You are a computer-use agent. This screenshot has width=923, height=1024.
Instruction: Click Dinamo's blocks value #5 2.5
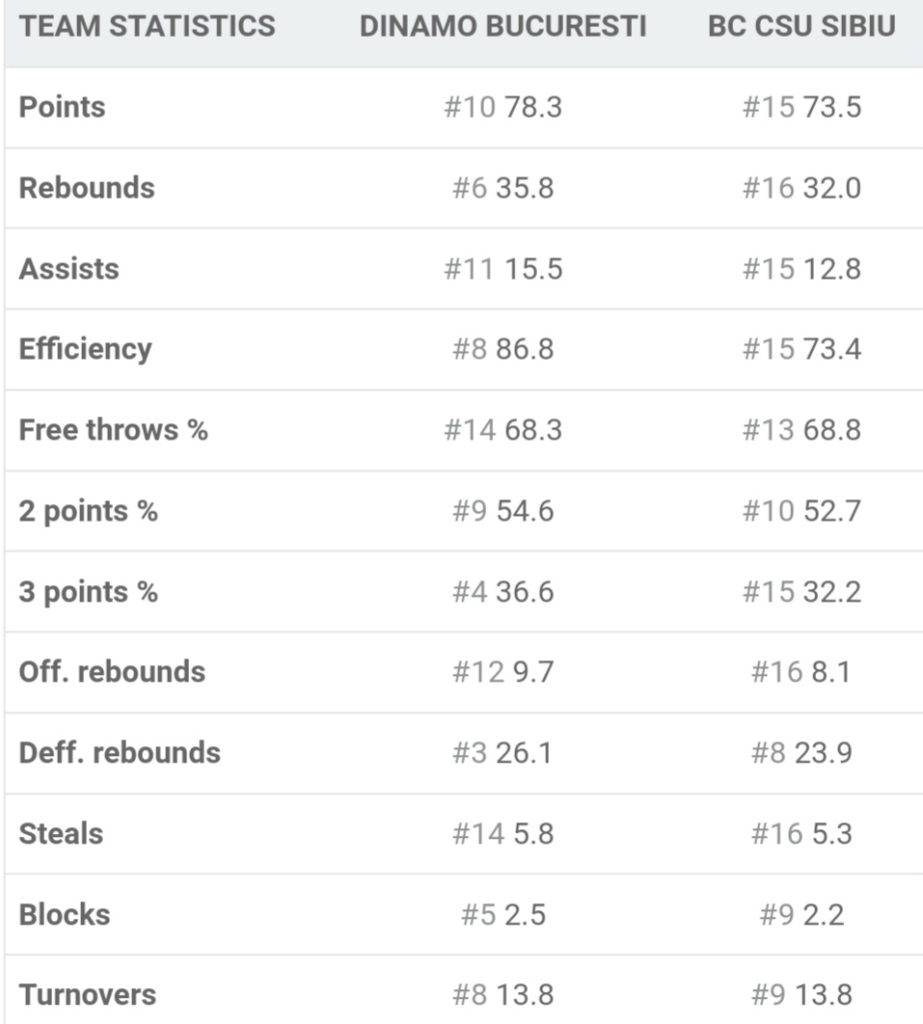point(503,915)
